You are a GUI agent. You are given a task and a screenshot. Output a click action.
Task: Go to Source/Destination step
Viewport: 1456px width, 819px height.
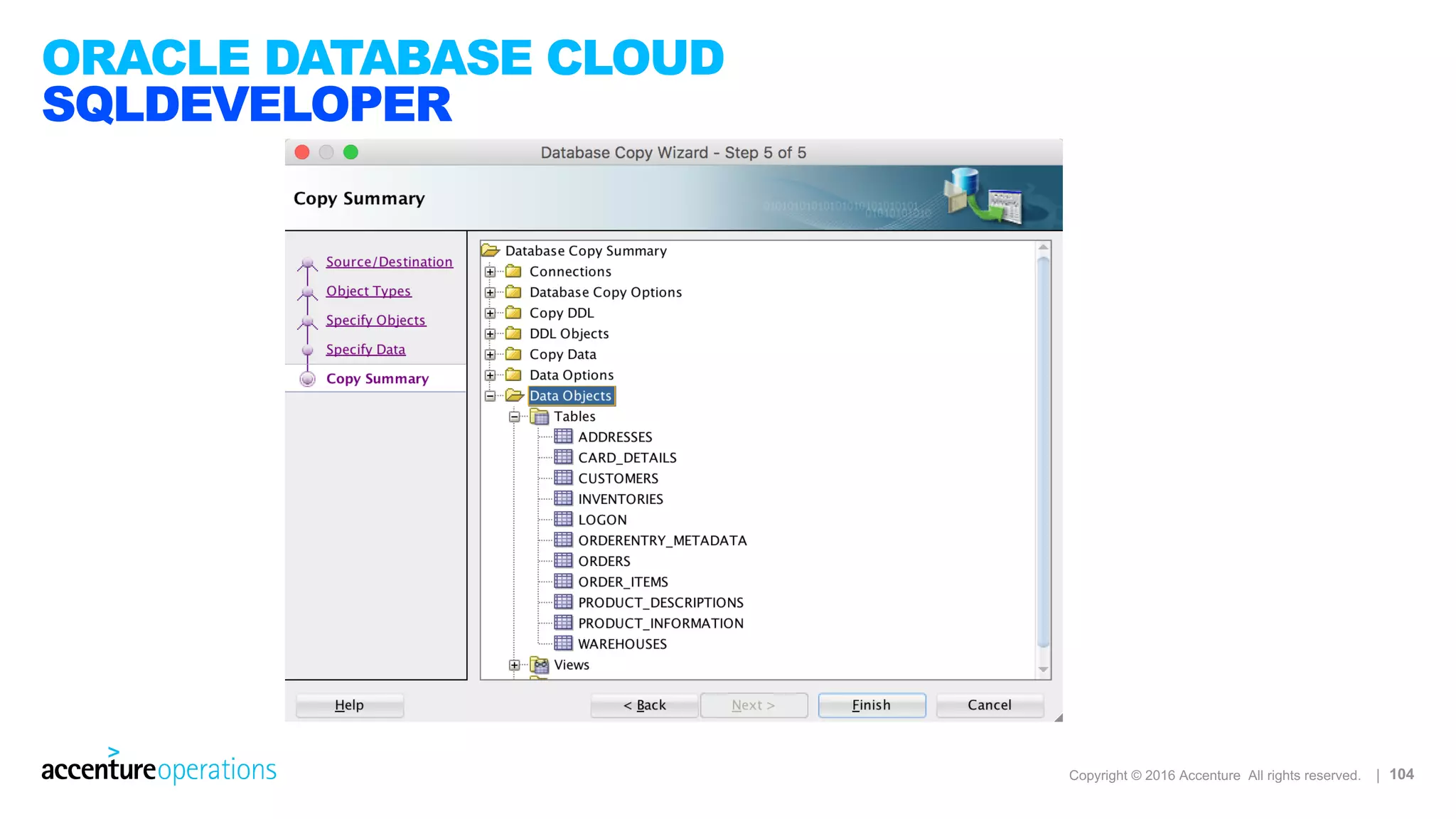coord(389,262)
